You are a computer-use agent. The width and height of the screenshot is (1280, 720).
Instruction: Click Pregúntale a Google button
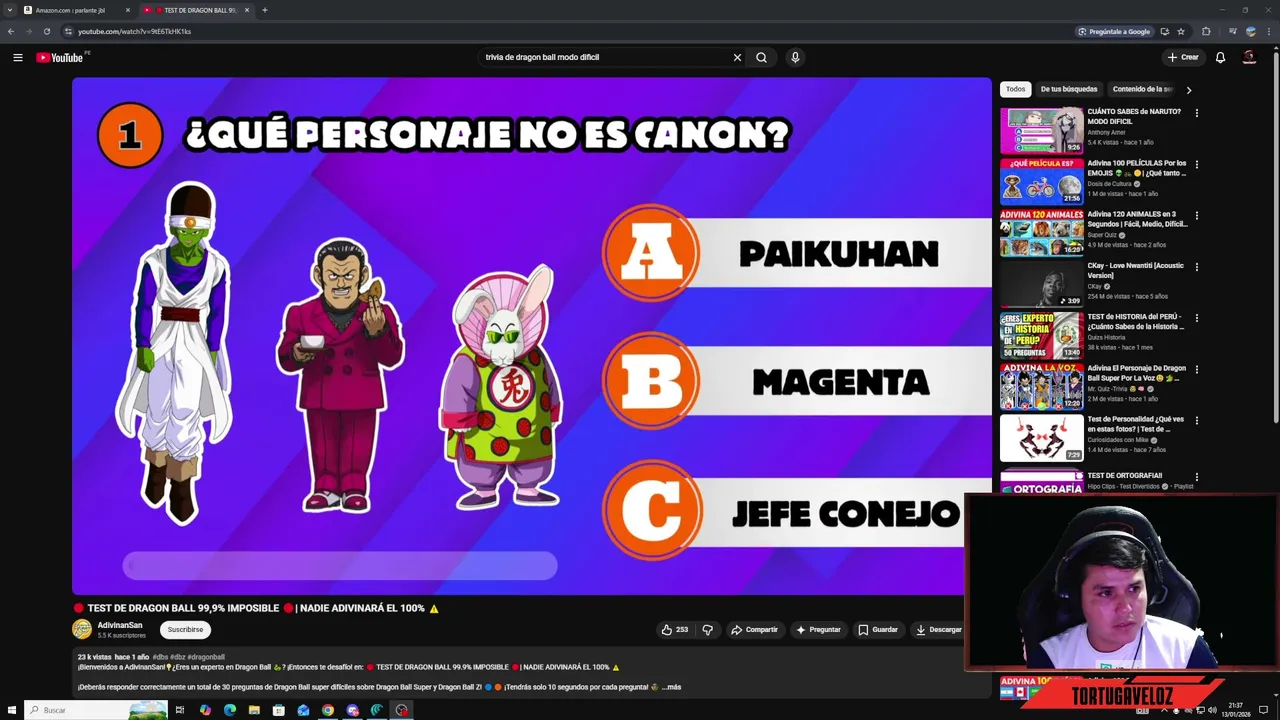click(1113, 31)
